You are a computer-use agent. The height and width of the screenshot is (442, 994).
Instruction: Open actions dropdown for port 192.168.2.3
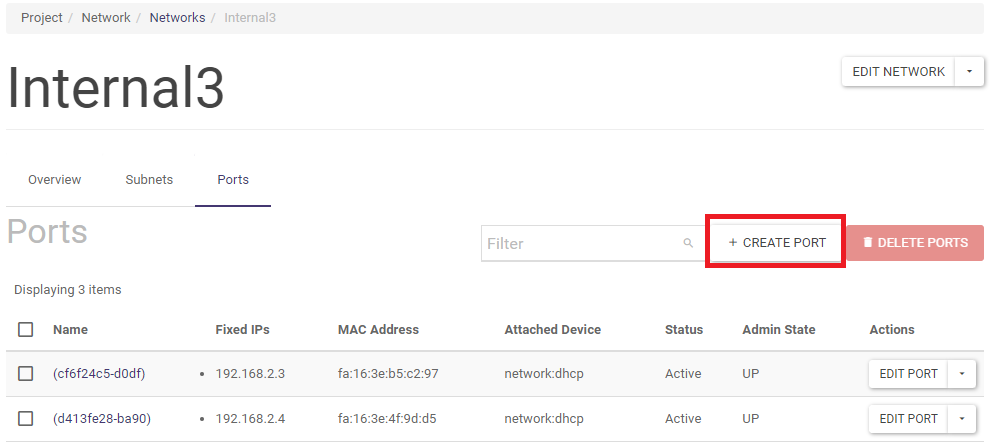tap(962, 374)
